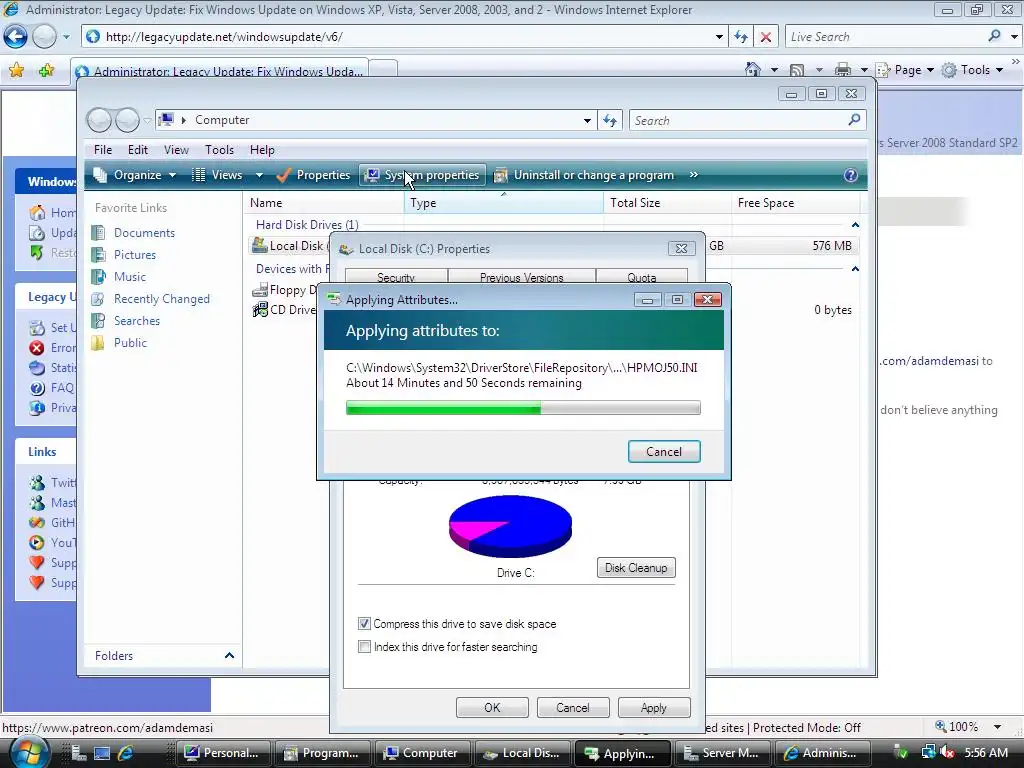Viewport: 1024px width, 768px height.
Task: Select the CD Drive icon
Action: 260,310
